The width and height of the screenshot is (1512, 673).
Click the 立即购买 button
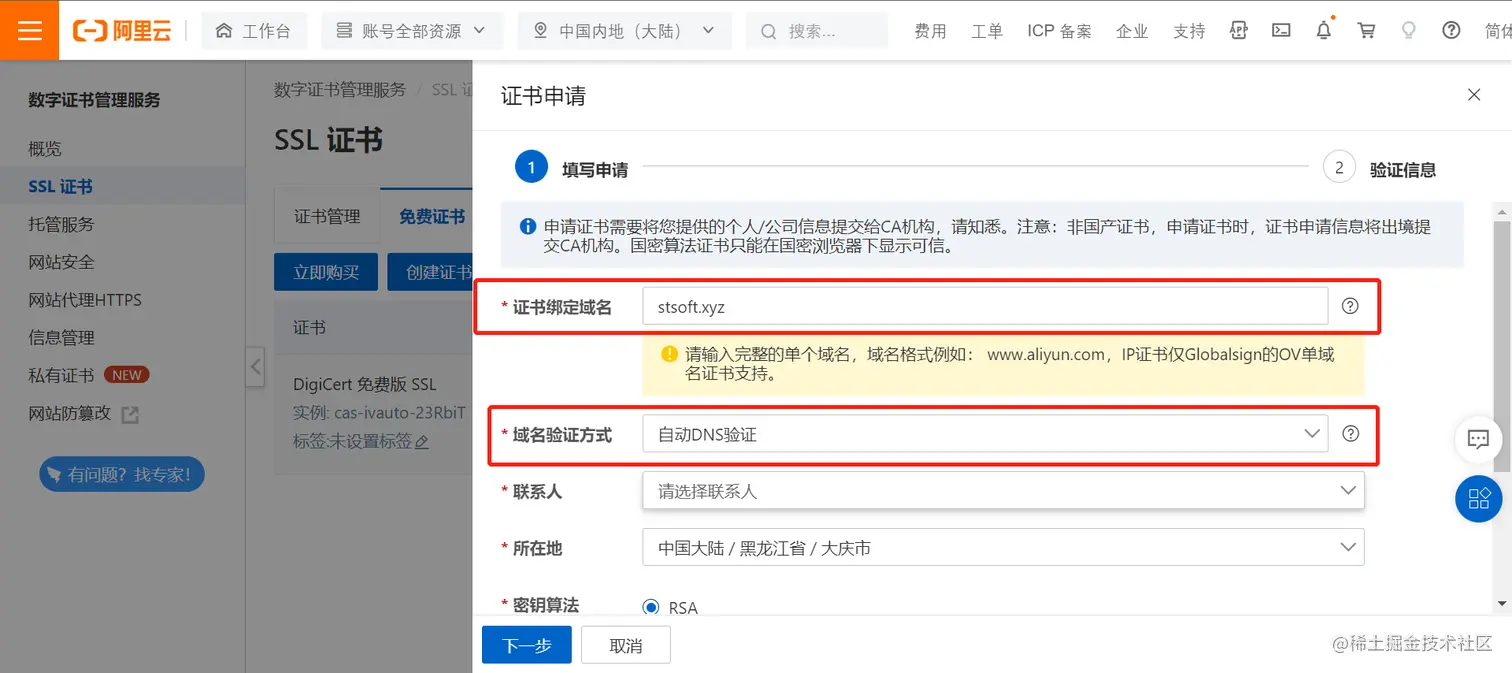326,272
